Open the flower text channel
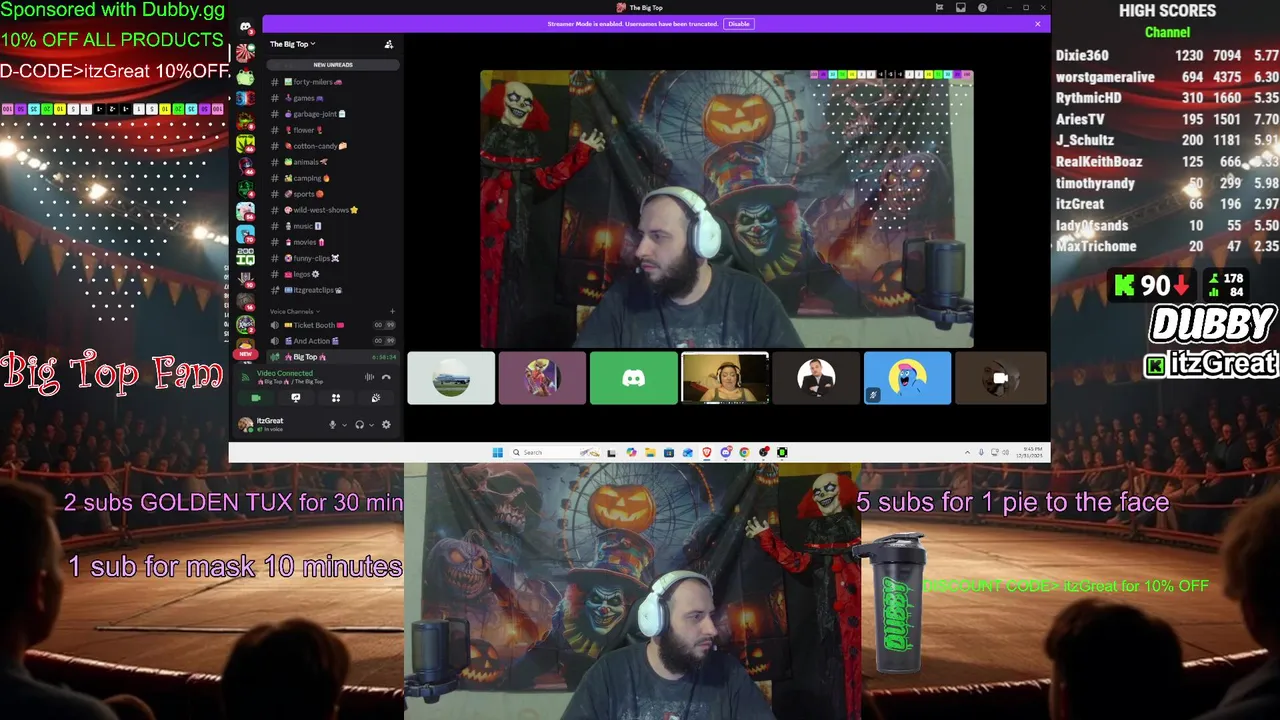The width and height of the screenshot is (1280, 720). coord(332,130)
